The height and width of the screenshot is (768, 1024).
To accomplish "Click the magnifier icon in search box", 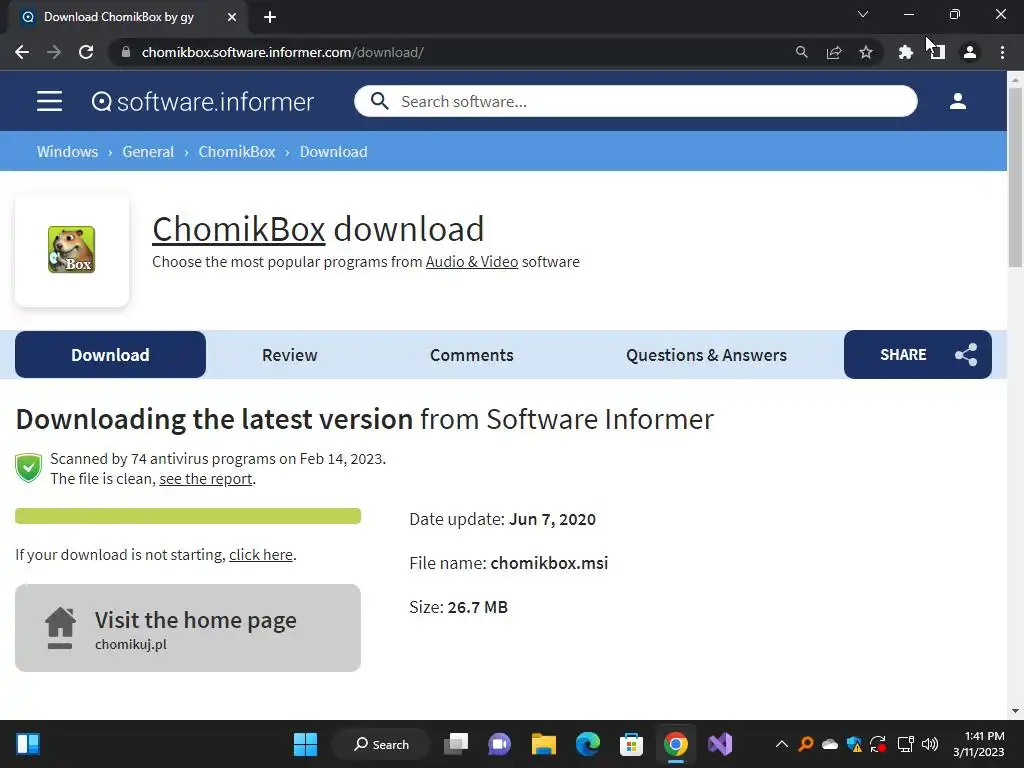I will point(379,101).
